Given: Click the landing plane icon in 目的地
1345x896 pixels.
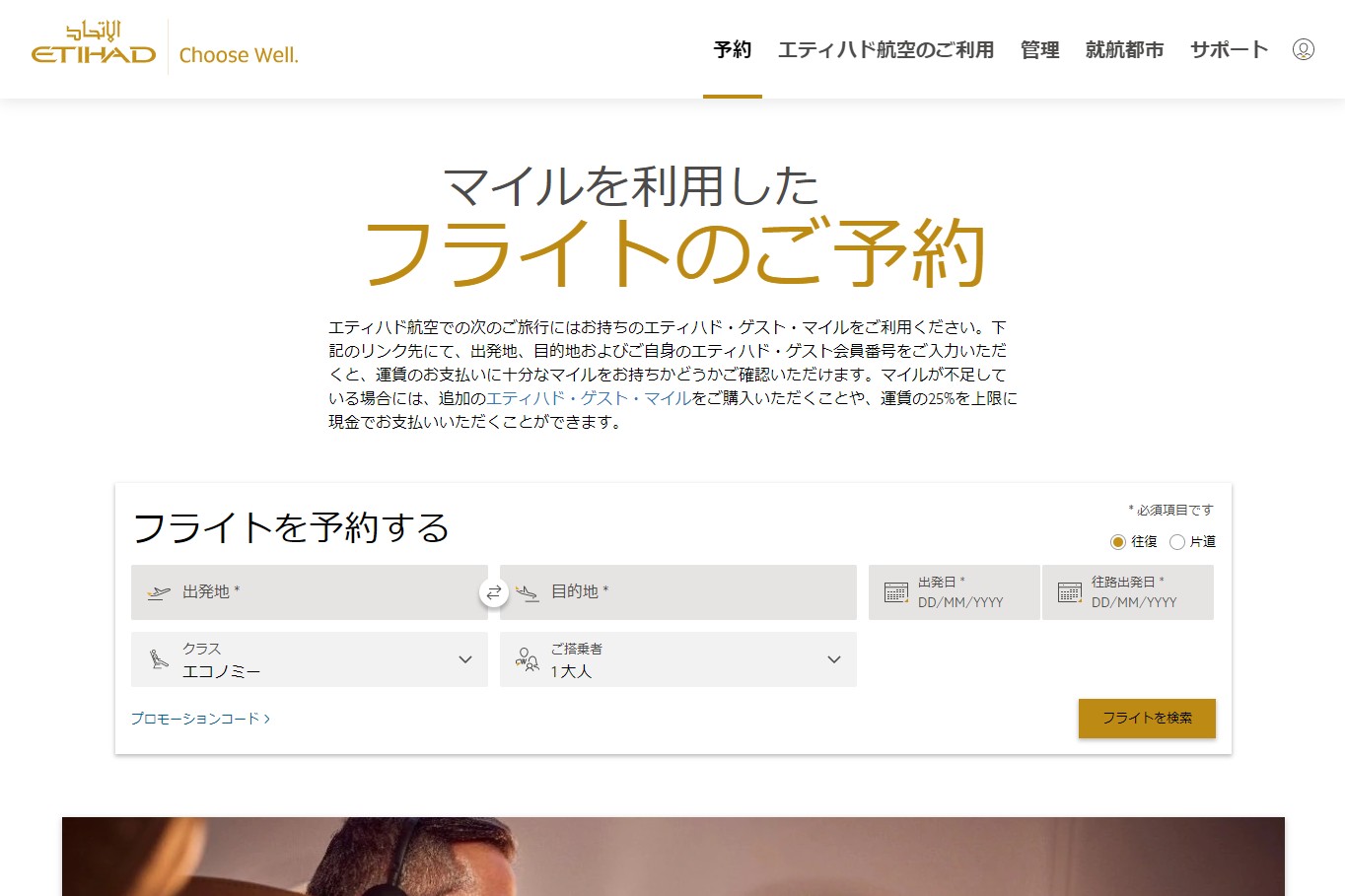Looking at the screenshot, I should point(528,592).
